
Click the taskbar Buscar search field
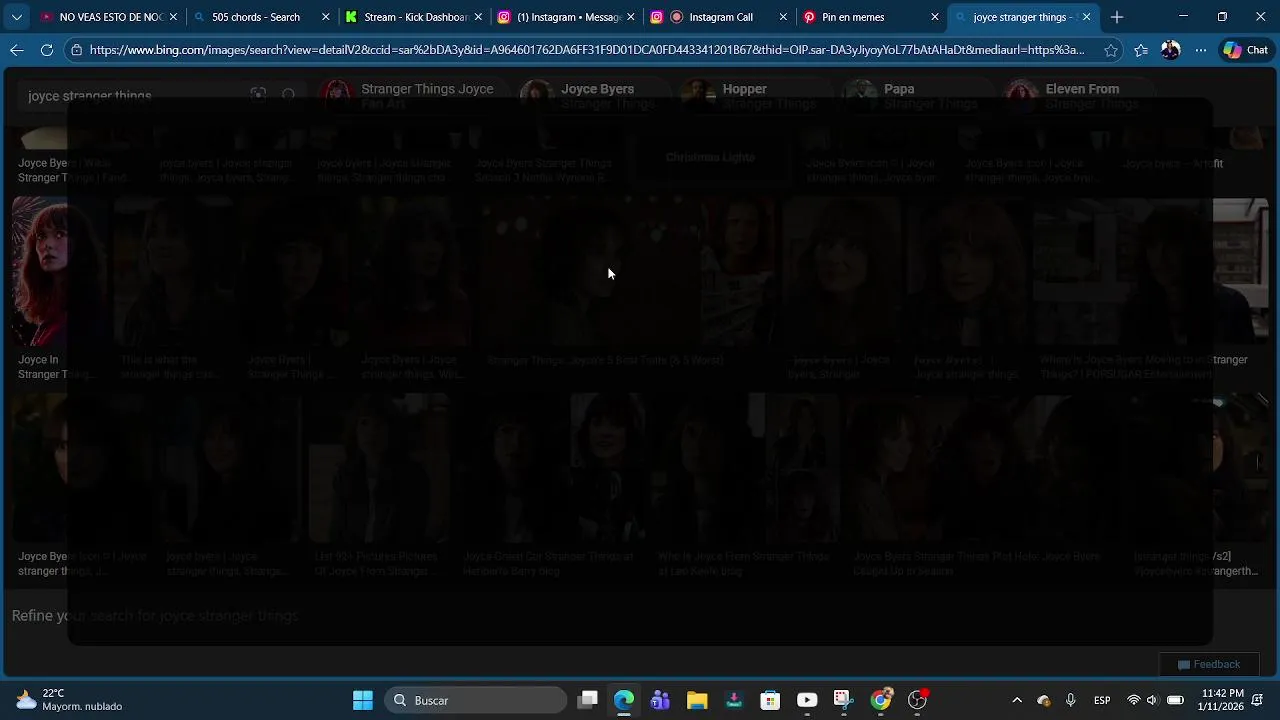[476, 700]
